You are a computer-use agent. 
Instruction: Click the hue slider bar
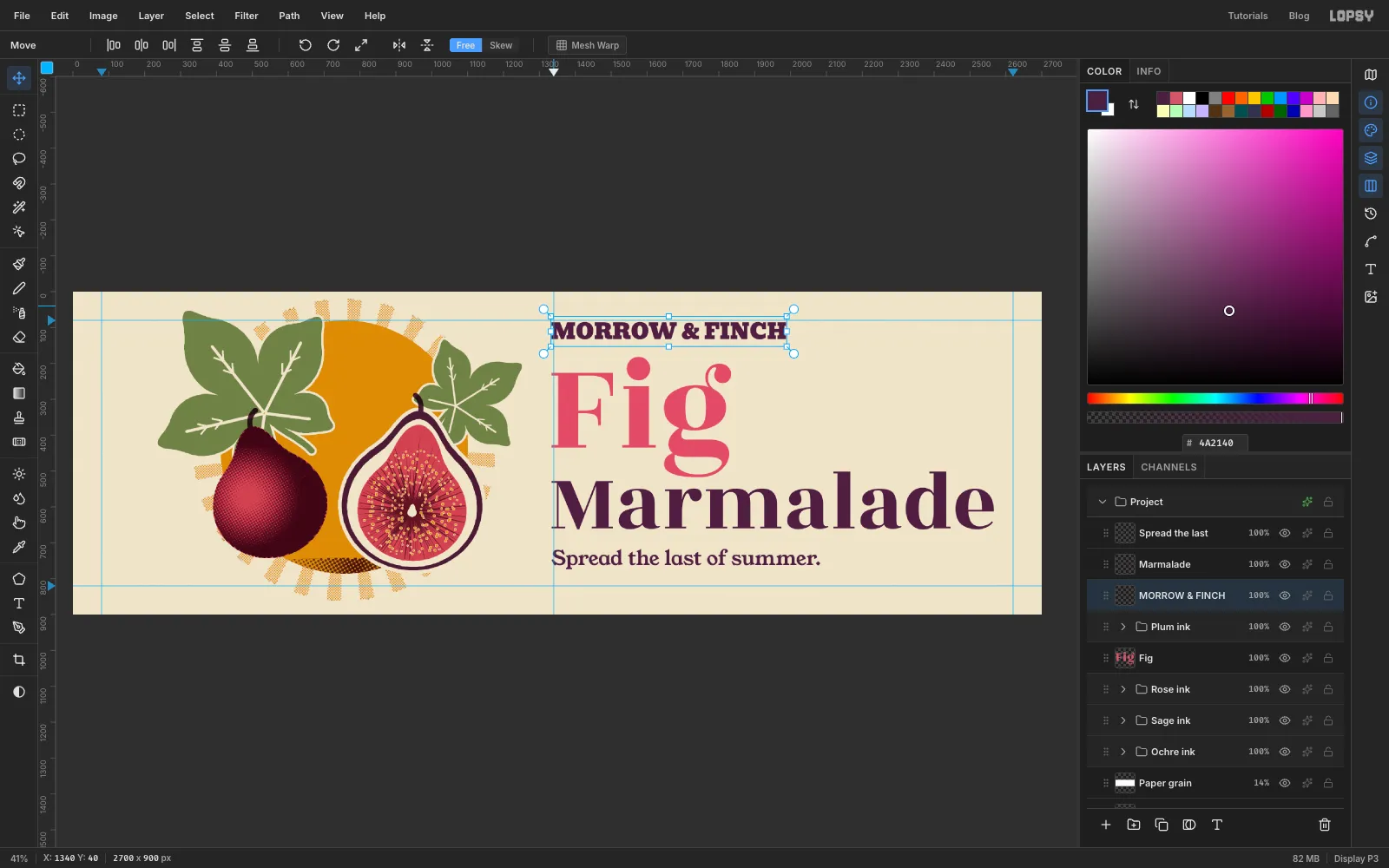[x=1215, y=398]
